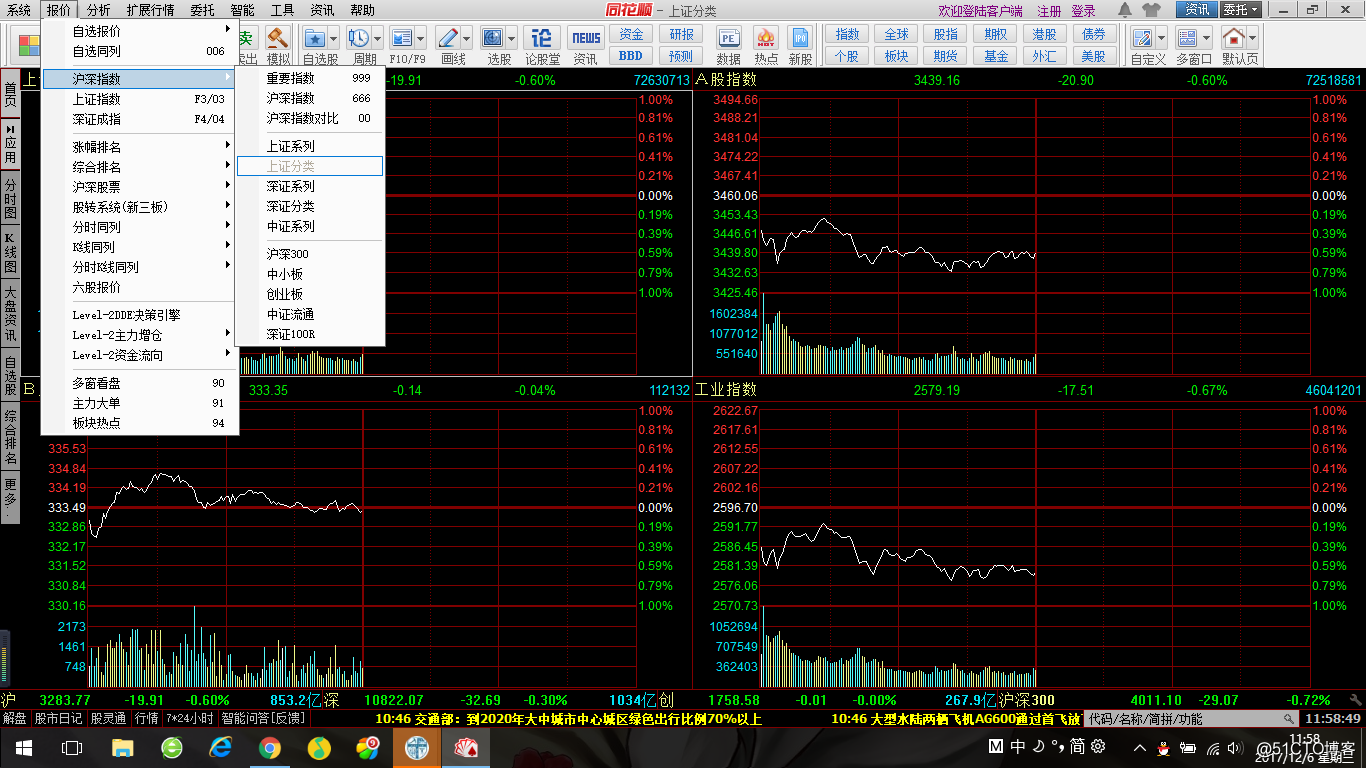Expand the 多窗口 dropdown arrow
The height and width of the screenshot is (768, 1366).
[x=1206, y=39]
